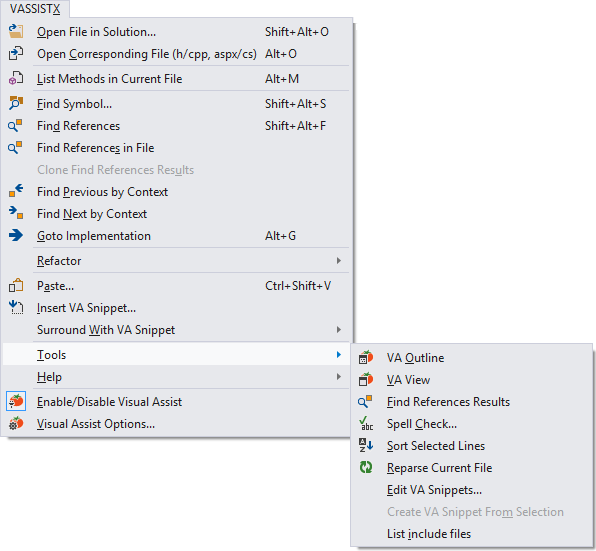The height and width of the screenshot is (551, 596).
Task: Click the Open Corresponding File icon
Action: coord(16,54)
